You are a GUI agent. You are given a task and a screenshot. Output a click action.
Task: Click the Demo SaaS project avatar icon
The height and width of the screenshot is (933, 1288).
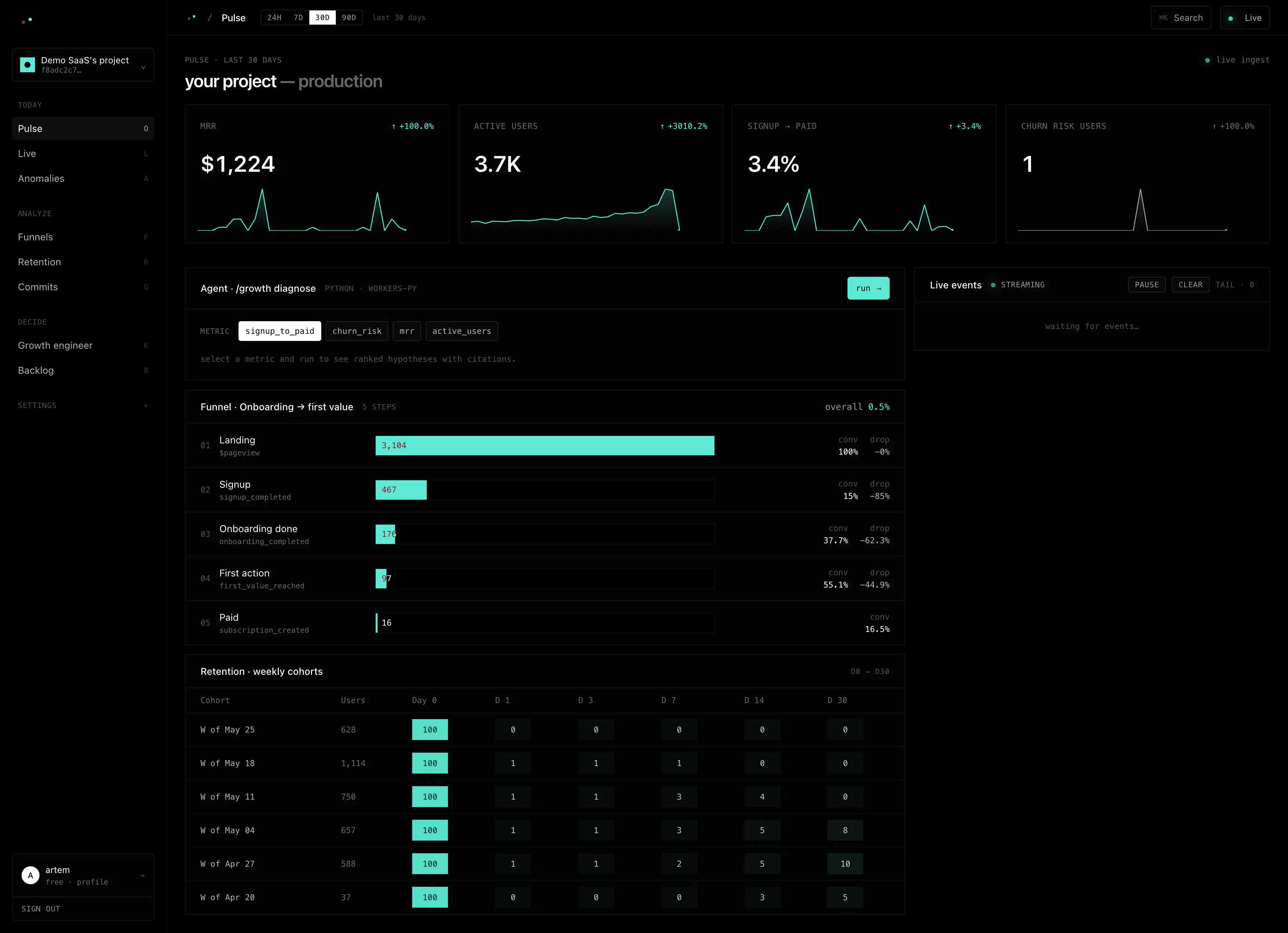tap(27, 65)
